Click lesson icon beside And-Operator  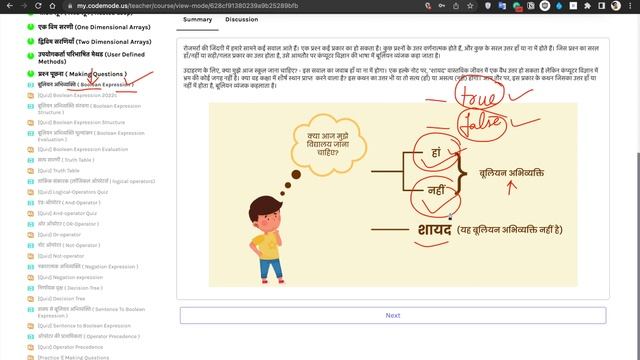(x=31, y=202)
